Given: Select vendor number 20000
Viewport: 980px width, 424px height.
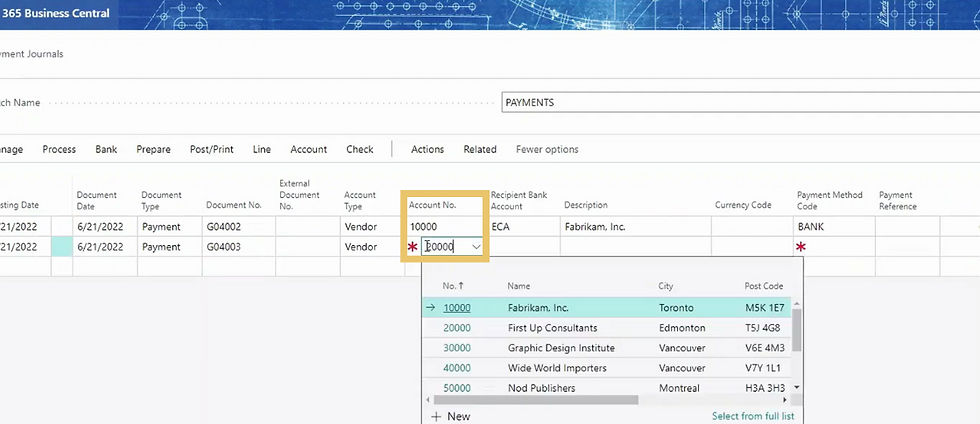Looking at the screenshot, I should pyautogui.click(x=457, y=328).
